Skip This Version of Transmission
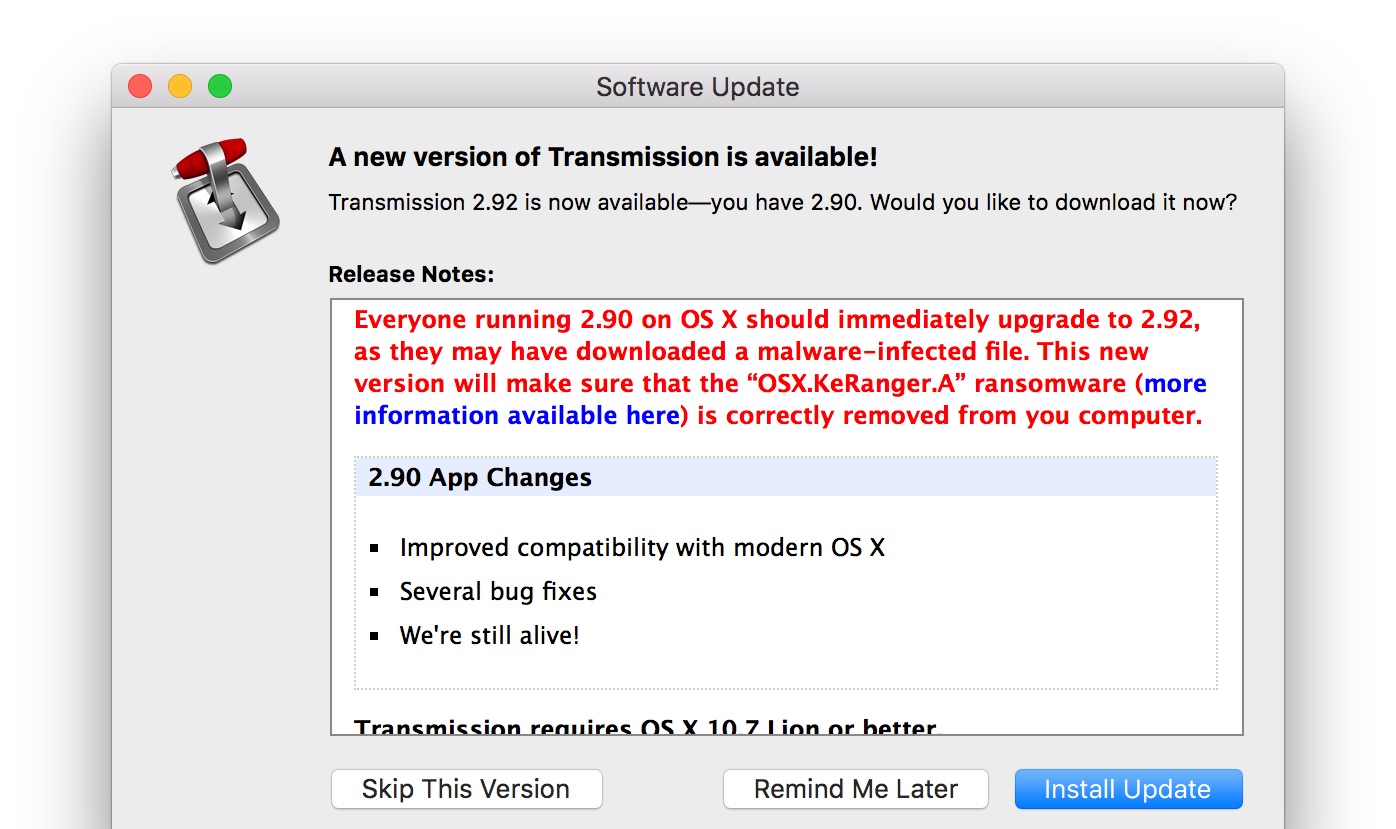1396x829 pixels. (466, 789)
